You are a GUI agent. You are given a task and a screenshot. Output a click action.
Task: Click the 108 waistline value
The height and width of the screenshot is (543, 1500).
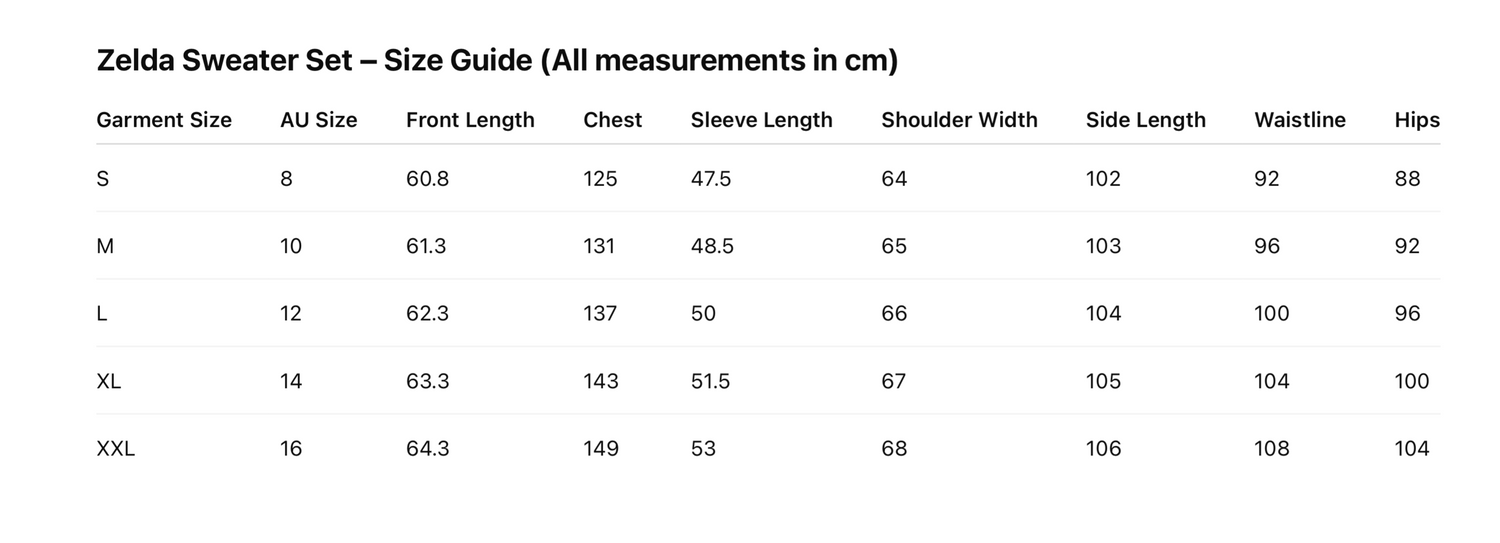click(1271, 449)
